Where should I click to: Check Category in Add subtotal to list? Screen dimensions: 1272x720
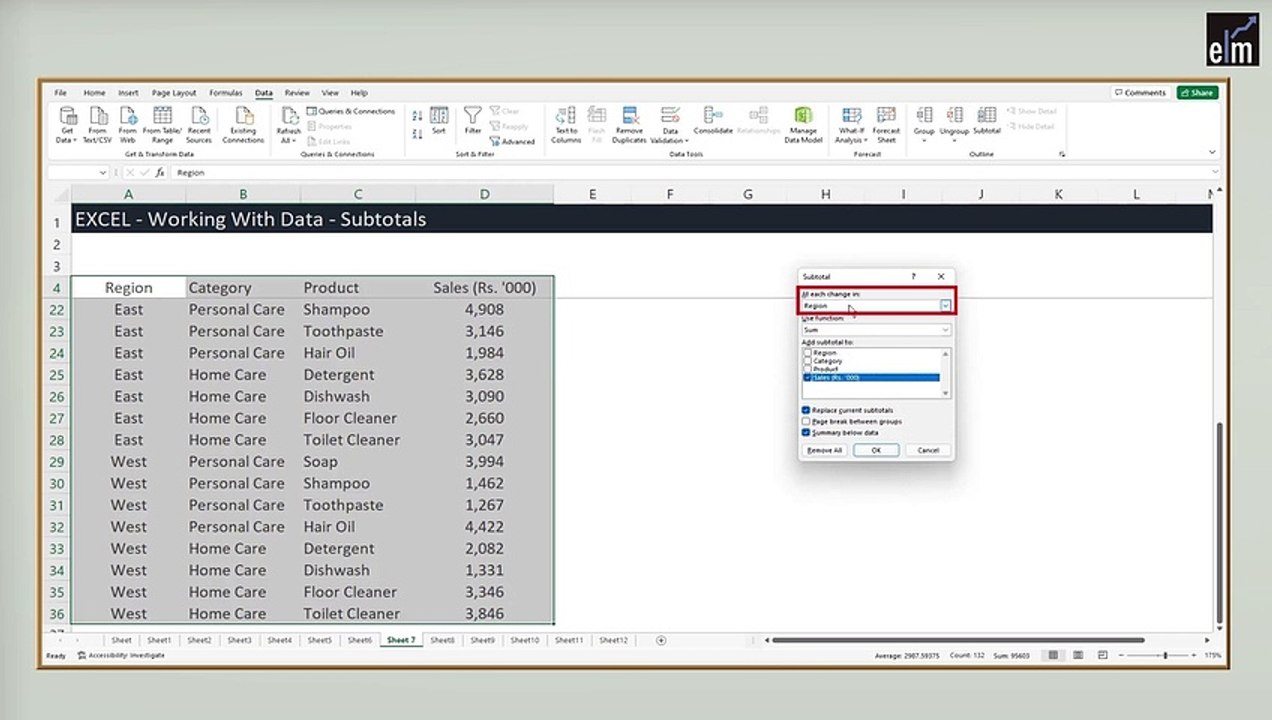[807, 361]
